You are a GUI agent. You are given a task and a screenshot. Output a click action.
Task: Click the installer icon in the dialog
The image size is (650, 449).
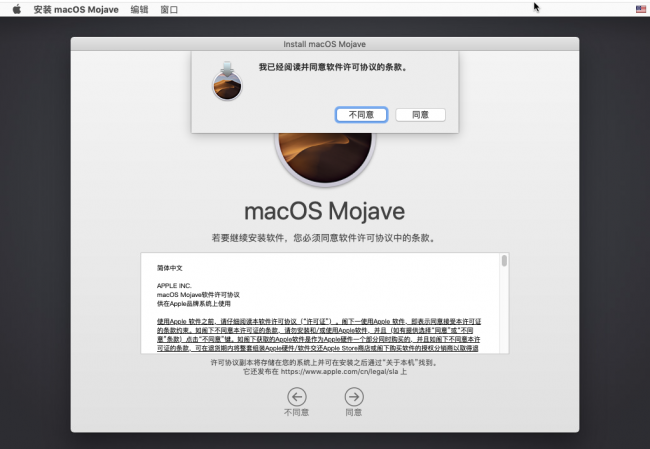coord(227,81)
